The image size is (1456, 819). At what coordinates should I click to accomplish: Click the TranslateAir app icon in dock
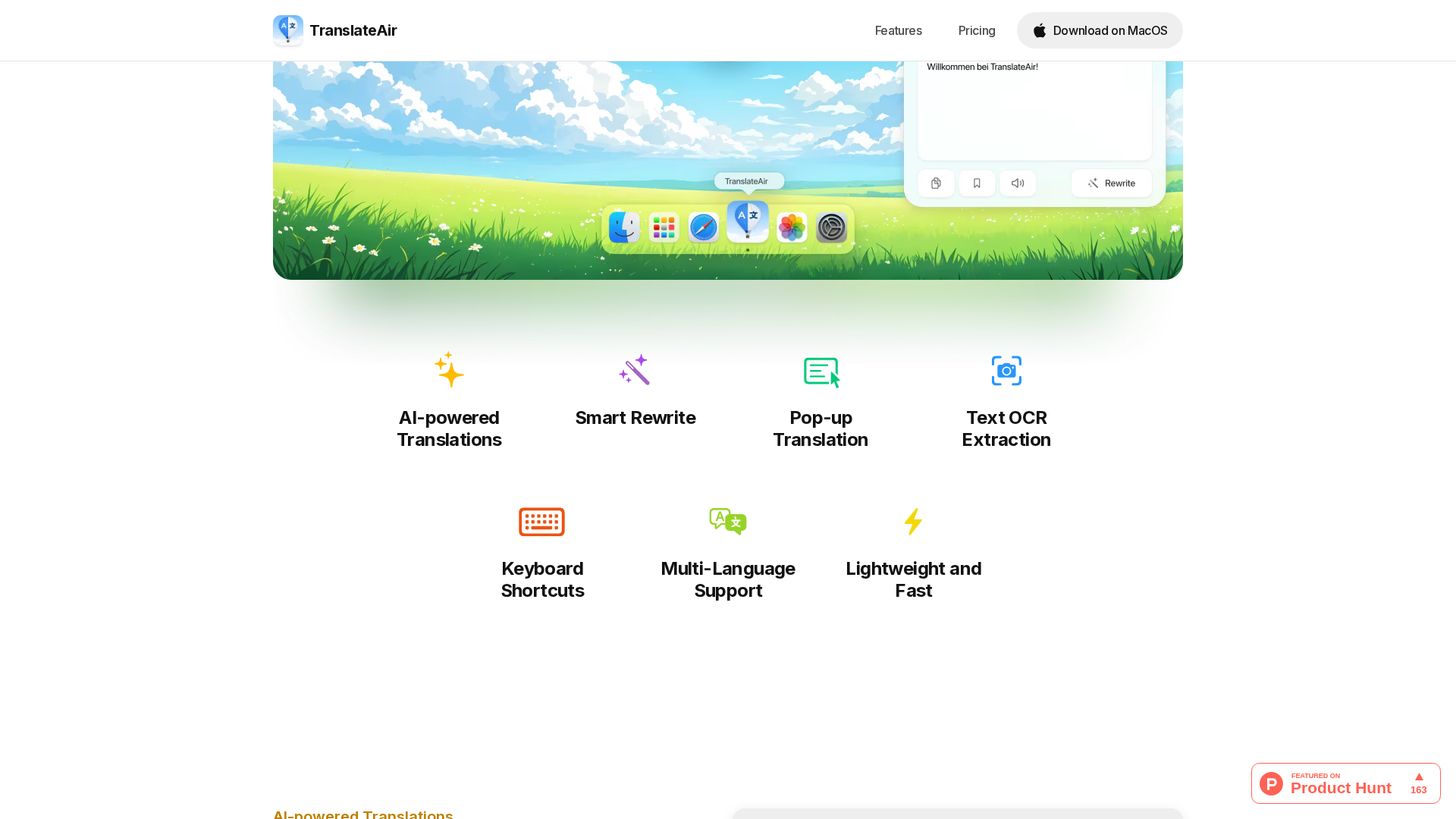748,221
